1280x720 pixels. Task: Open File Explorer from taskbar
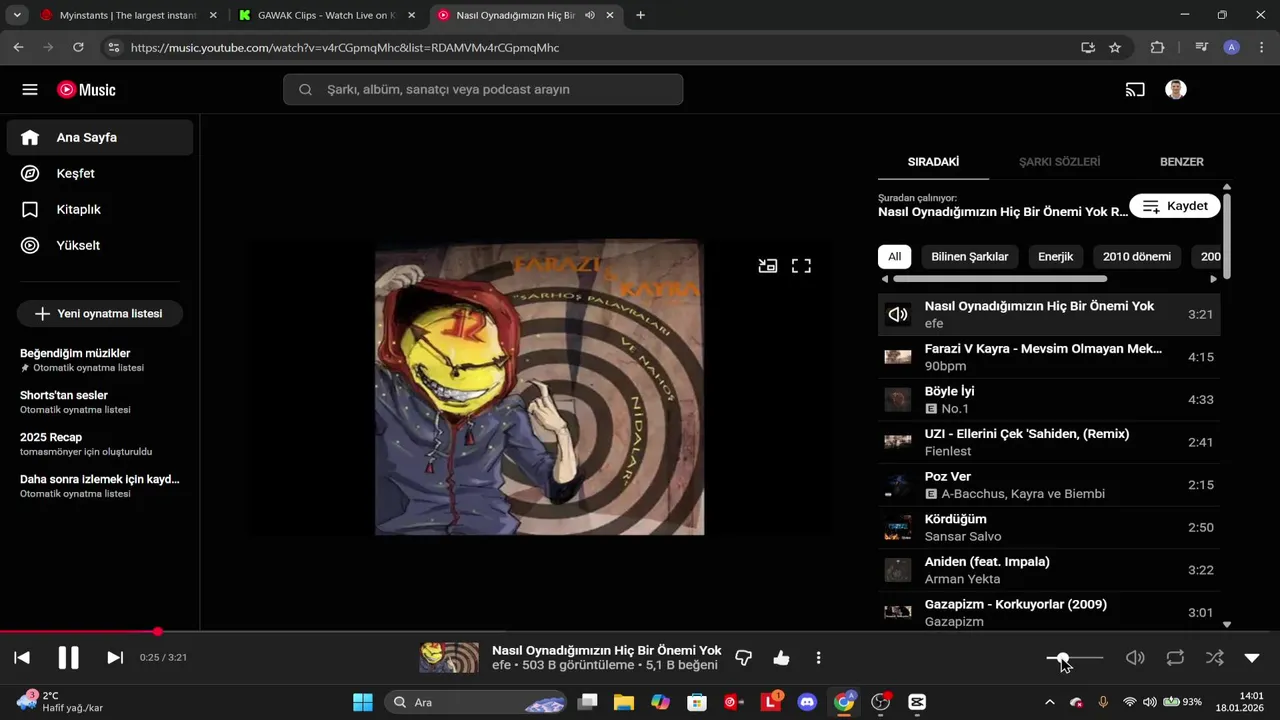[624, 702]
